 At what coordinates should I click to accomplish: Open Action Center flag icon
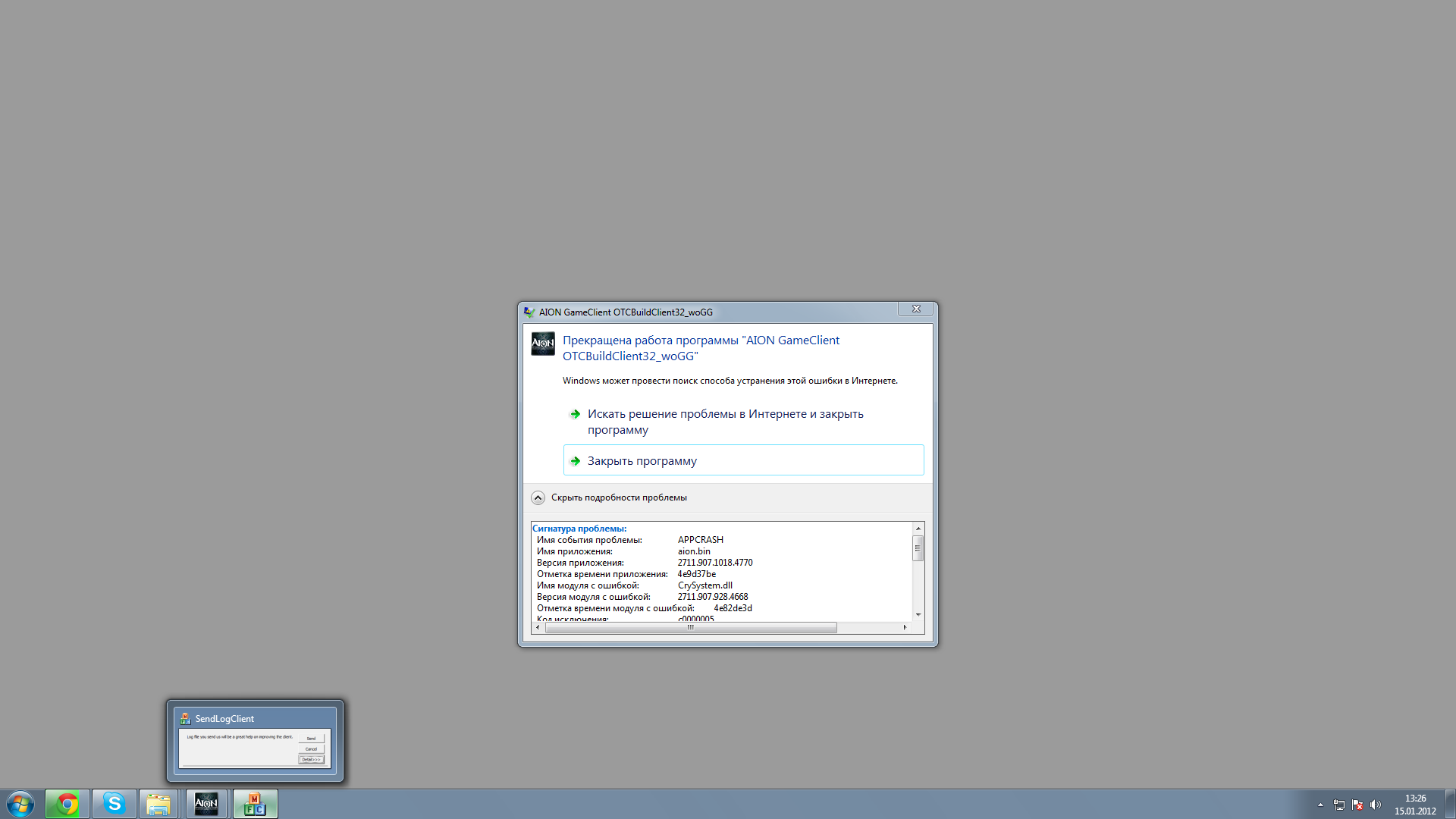coord(1357,805)
